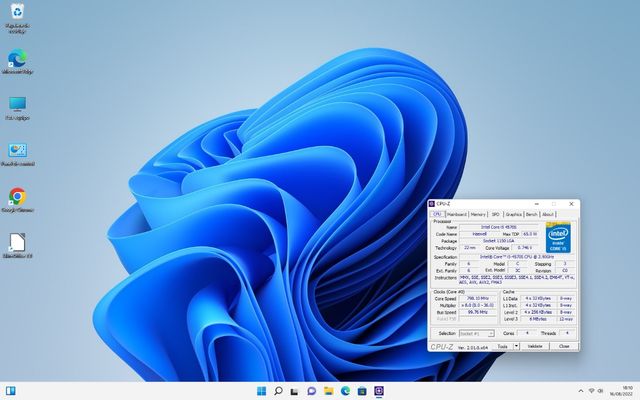Open File Explorer from the taskbar
Image resolution: width=640 pixels, height=400 pixels.
coord(329,391)
